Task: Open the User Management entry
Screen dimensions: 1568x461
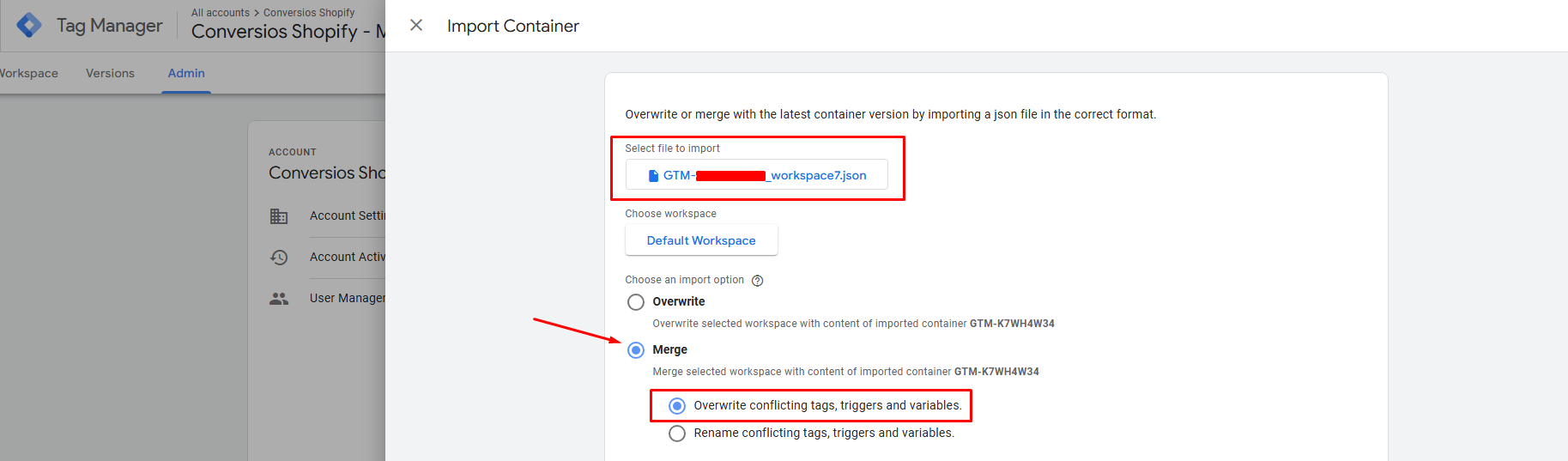Action: [x=348, y=298]
